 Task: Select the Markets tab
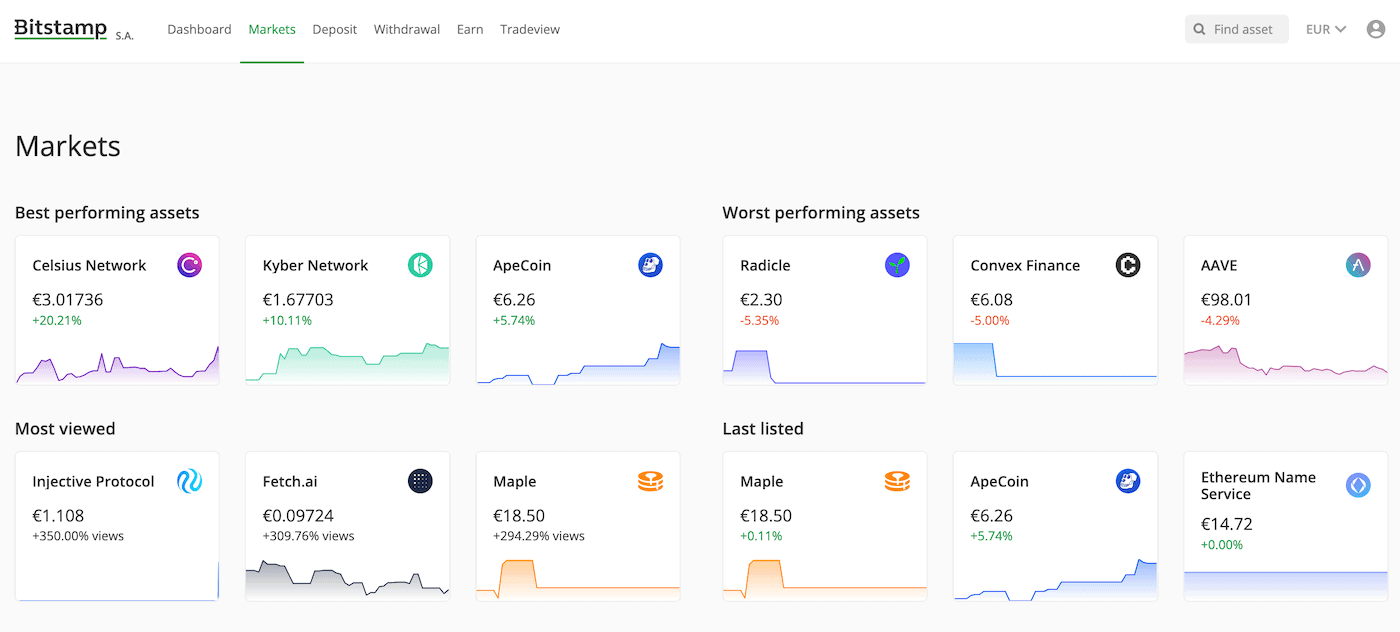[x=272, y=29]
